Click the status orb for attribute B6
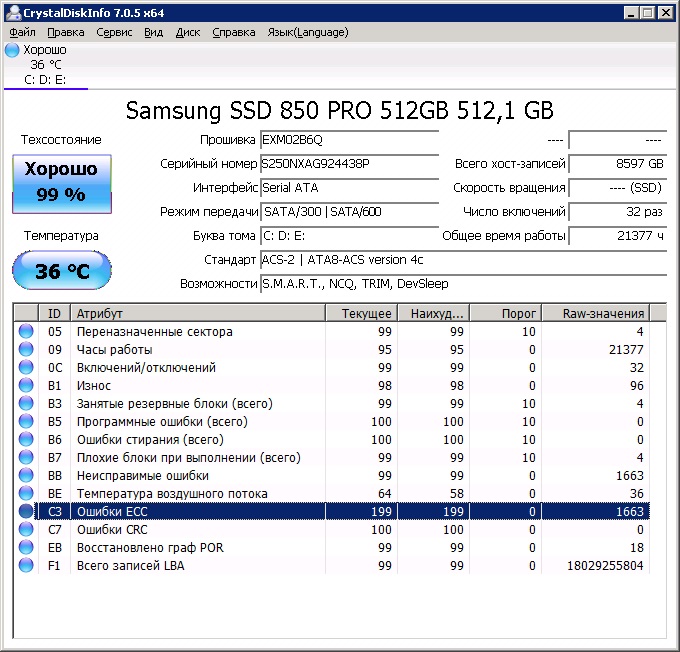Viewport: 680px width, 652px height. pyautogui.click(x=26, y=439)
